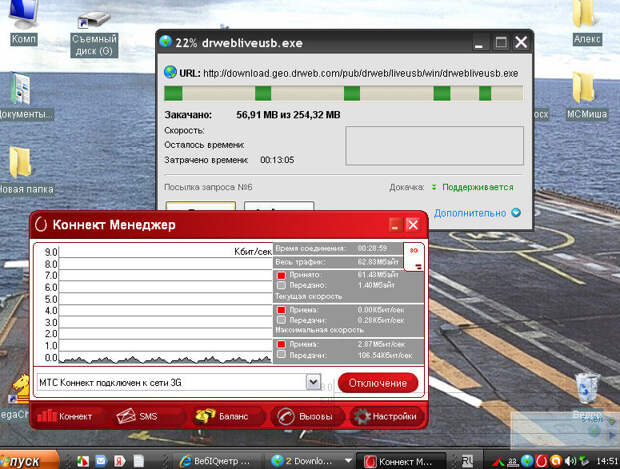620x469 pixels.
Task: Click 'Посылка запроса №6' status text
Action: click(208, 187)
